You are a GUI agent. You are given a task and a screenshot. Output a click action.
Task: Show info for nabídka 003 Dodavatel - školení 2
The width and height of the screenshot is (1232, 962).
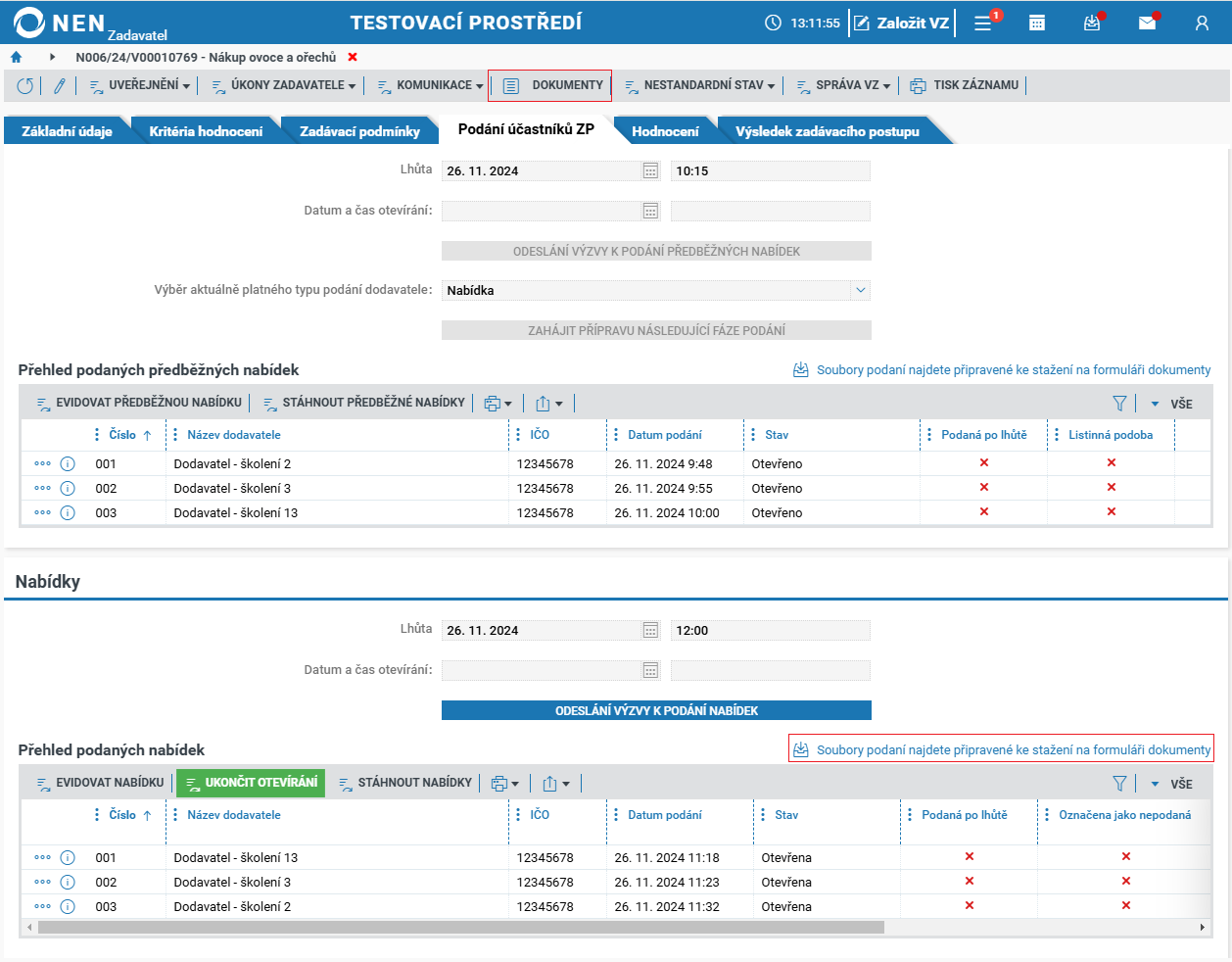tap(68, 907)
